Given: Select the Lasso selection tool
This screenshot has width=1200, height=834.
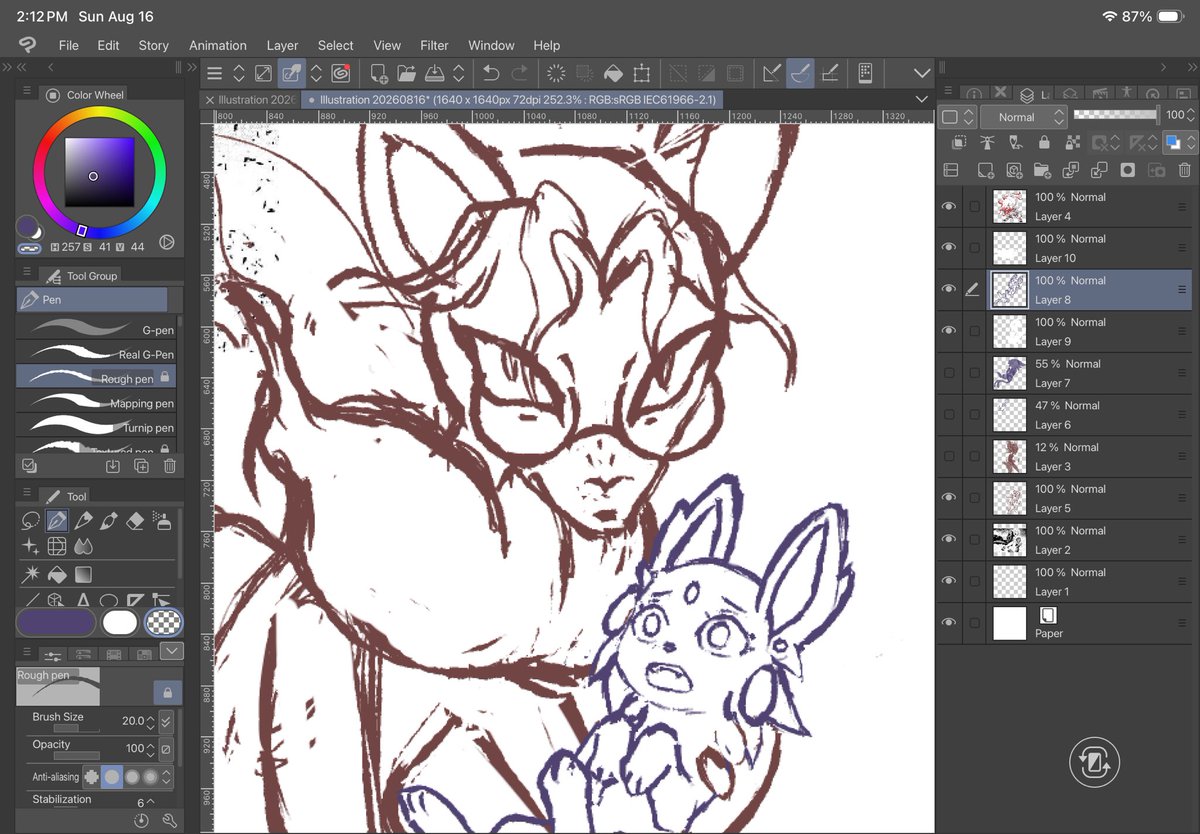Looking at the screenshot, I should [x=30, y=520].
